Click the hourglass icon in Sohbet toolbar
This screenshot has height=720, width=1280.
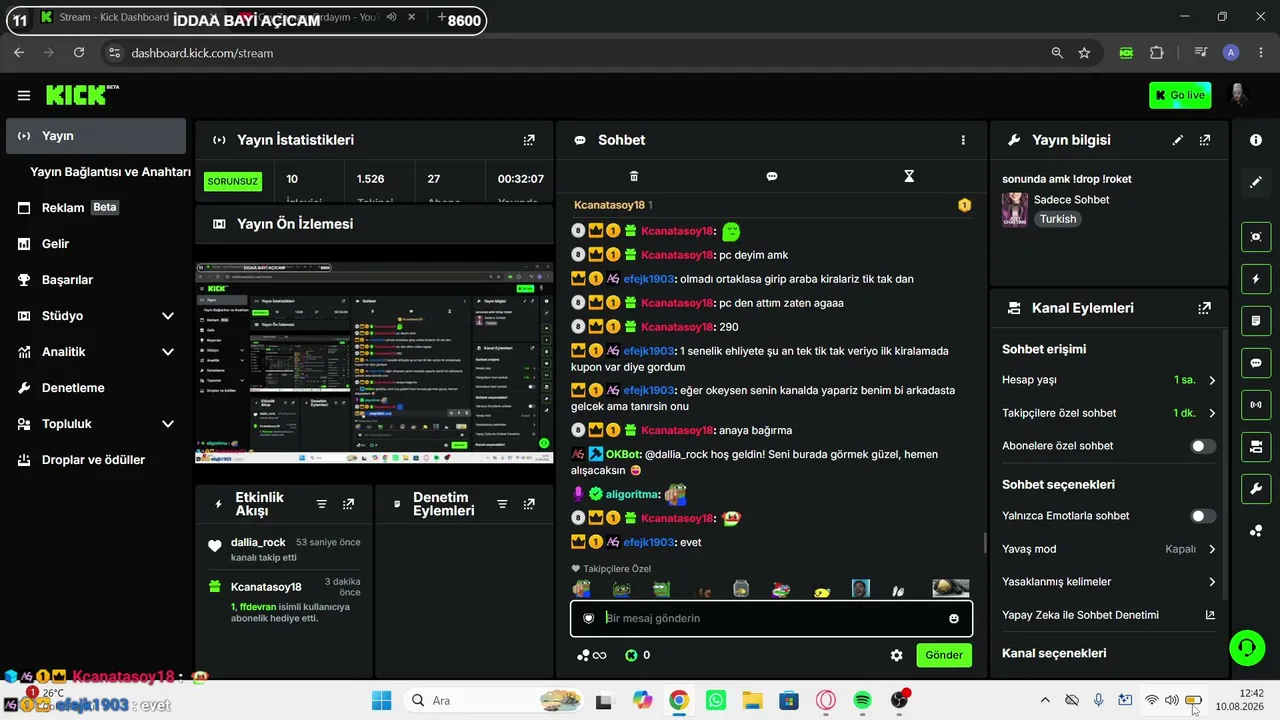pyautogui.click(x=909, y=176)
